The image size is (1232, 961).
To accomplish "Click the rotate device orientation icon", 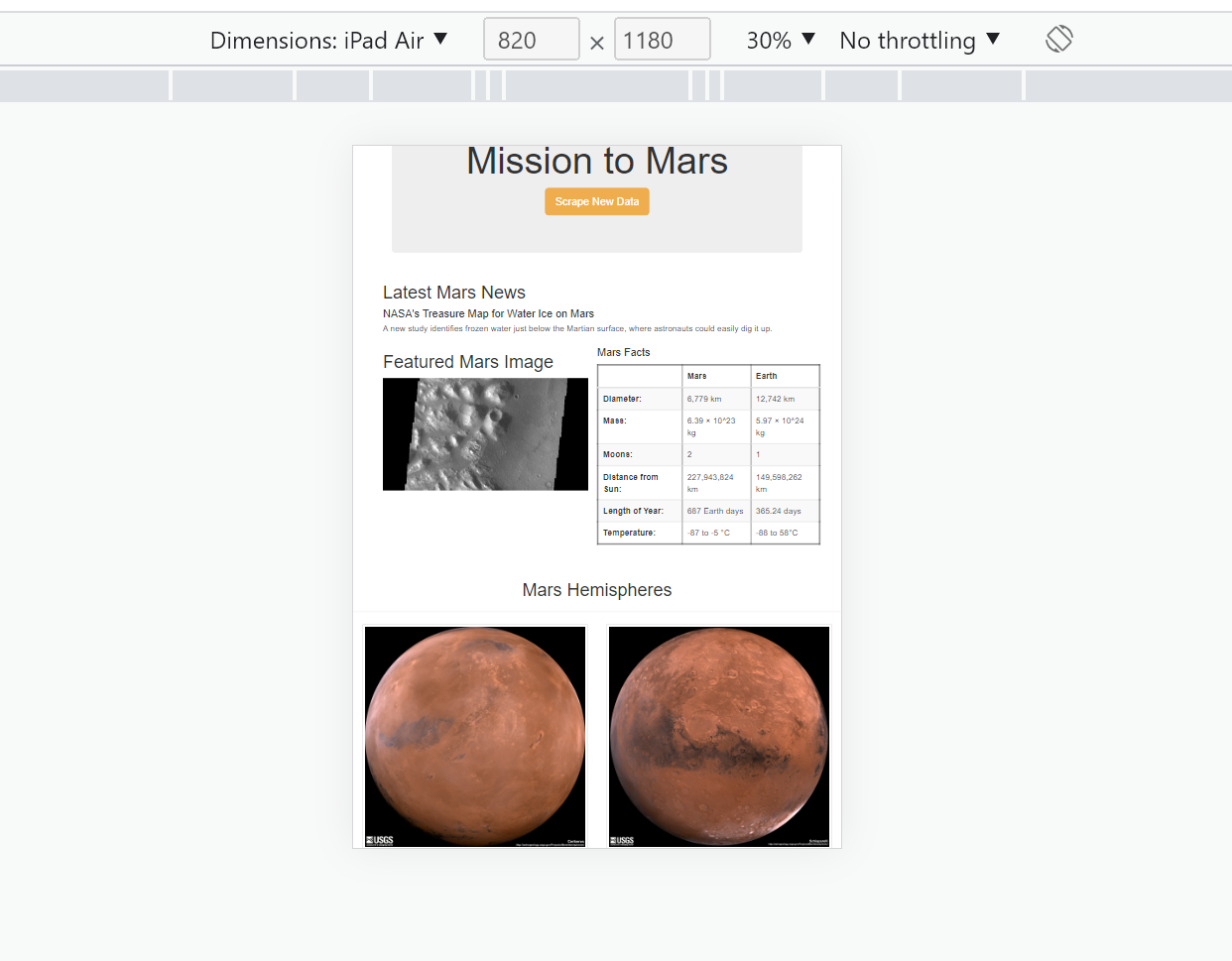I will tap(1059, 40).
